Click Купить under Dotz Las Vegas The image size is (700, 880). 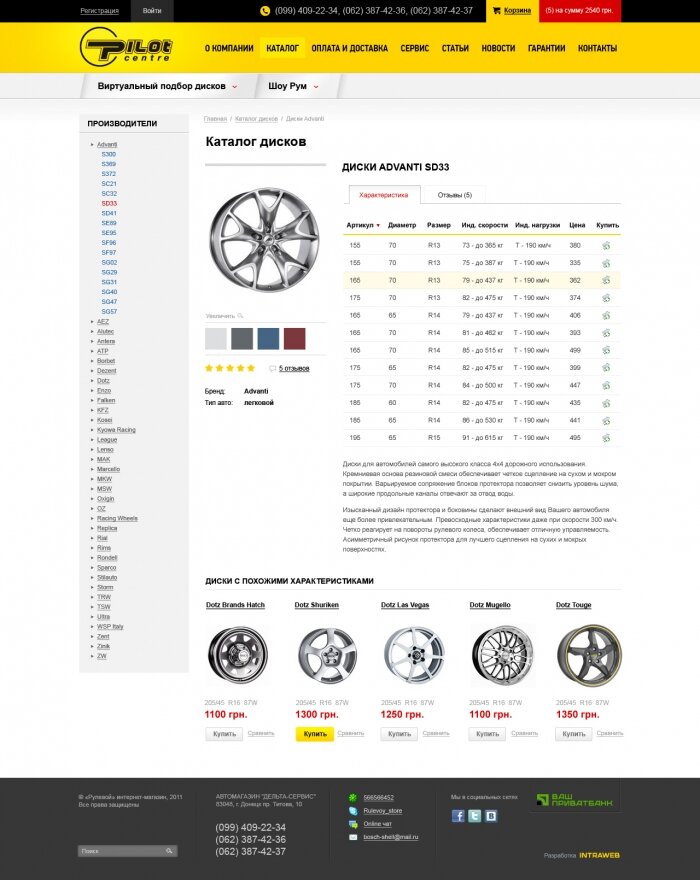399,734
